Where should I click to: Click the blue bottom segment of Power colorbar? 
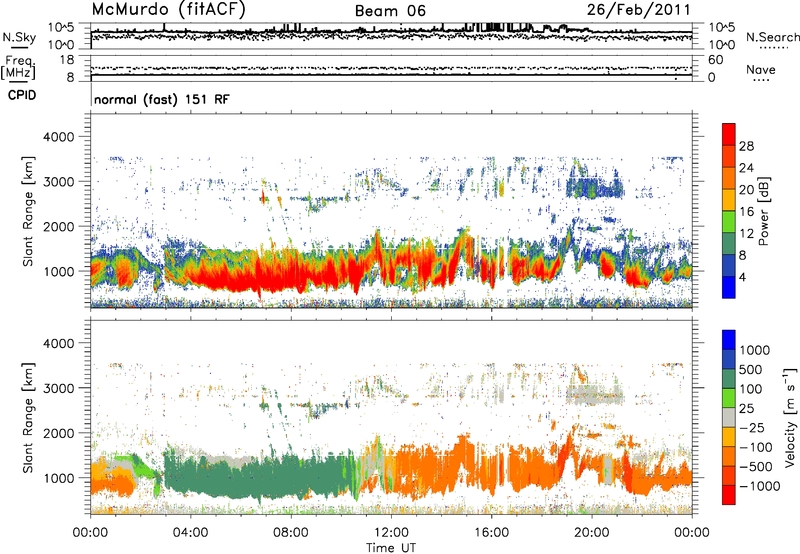(729, 287)
